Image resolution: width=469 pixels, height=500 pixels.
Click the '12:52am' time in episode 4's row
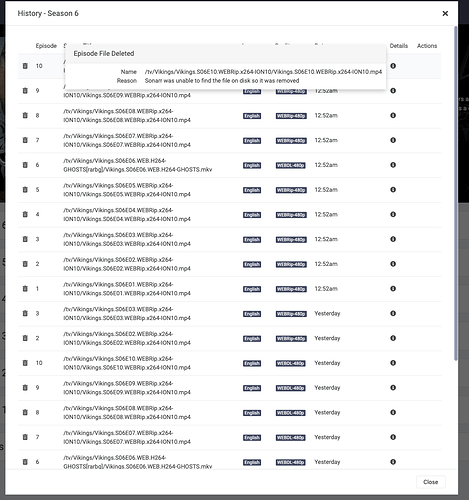point(326,214)
